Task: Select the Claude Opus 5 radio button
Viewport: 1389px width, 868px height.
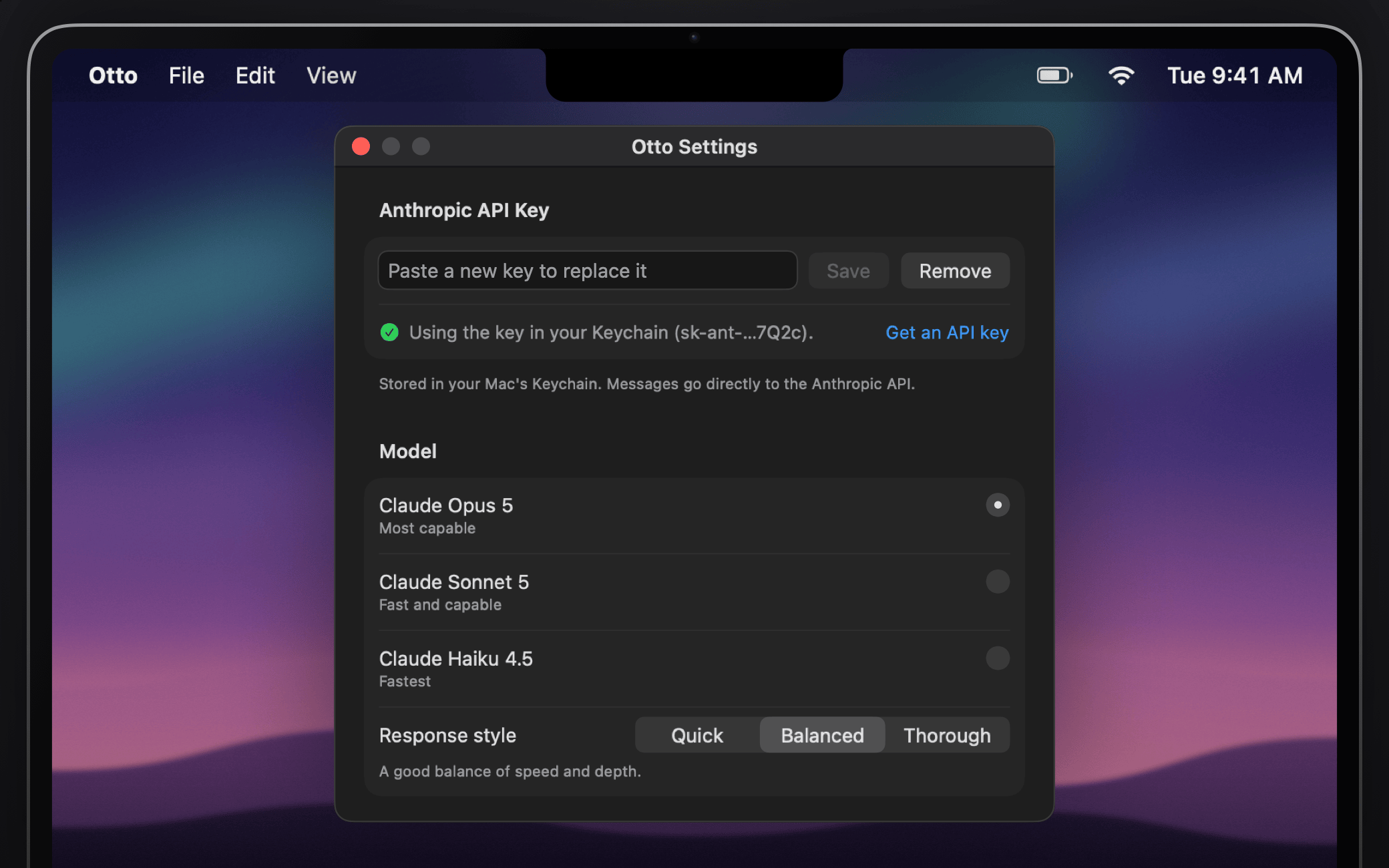Action: (998, 505)
